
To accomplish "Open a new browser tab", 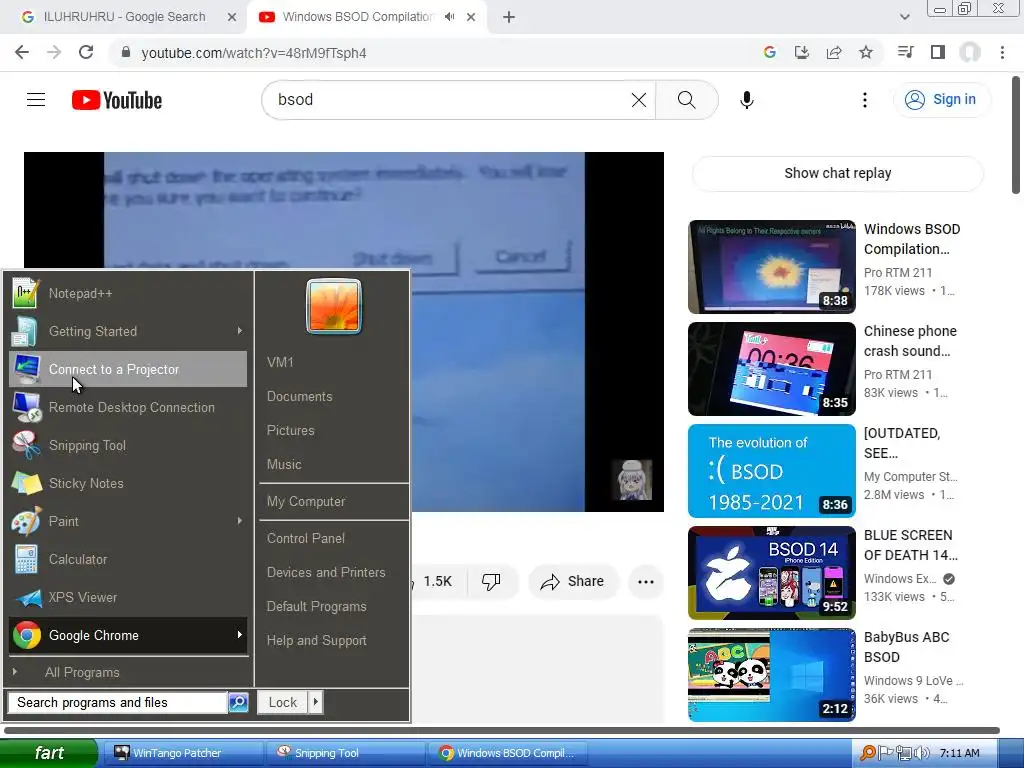I will (x=509, y=17).
